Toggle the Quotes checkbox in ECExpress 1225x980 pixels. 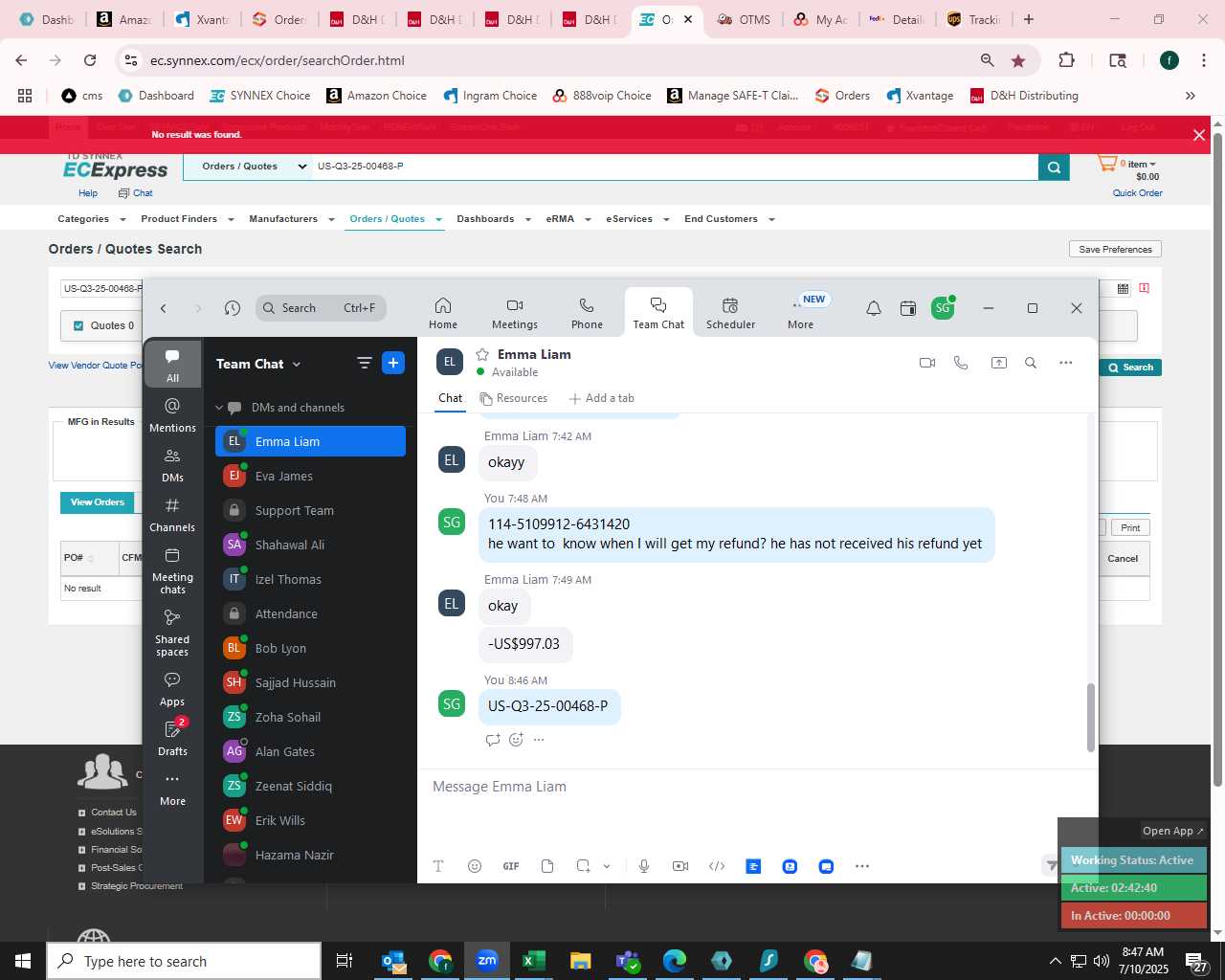coord(78,325)
